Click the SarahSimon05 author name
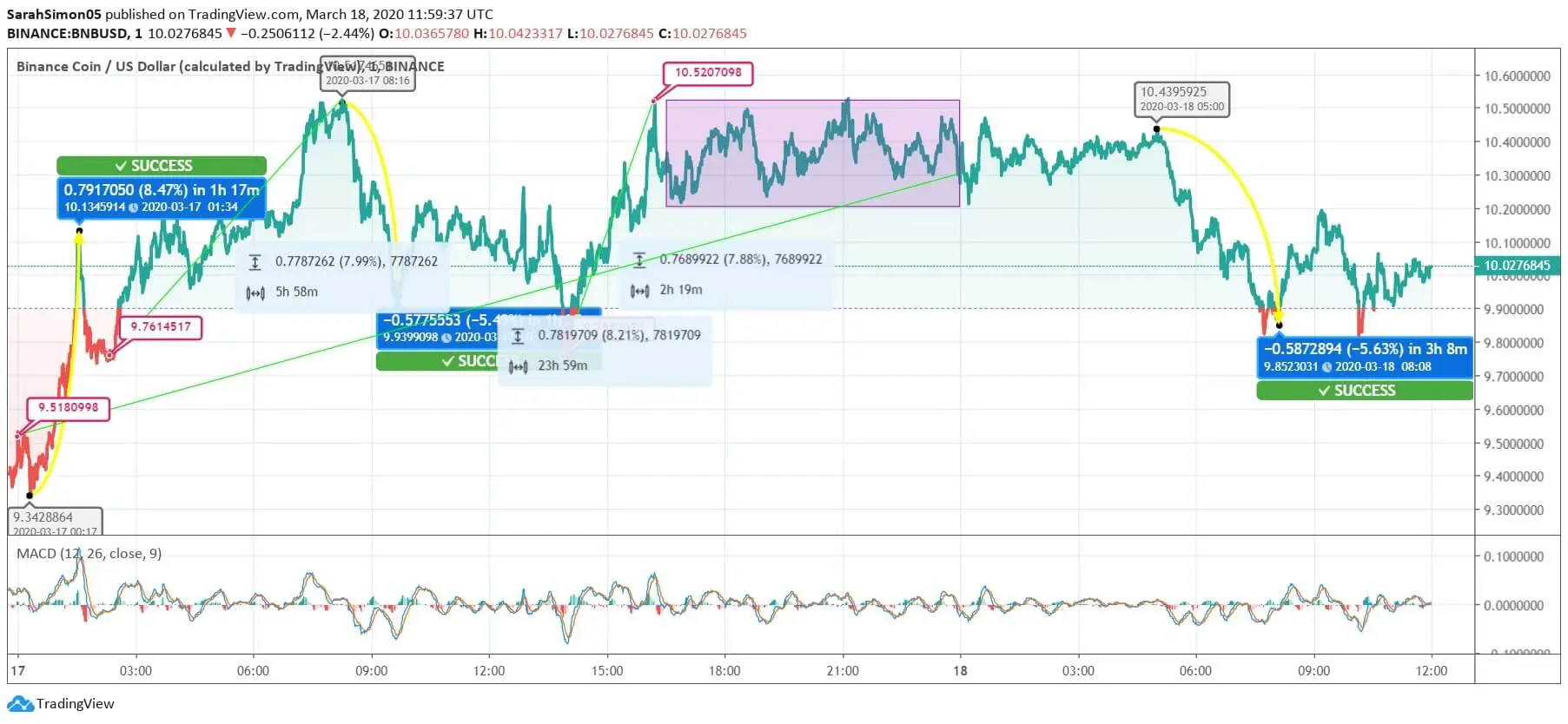 pos(54,15)
